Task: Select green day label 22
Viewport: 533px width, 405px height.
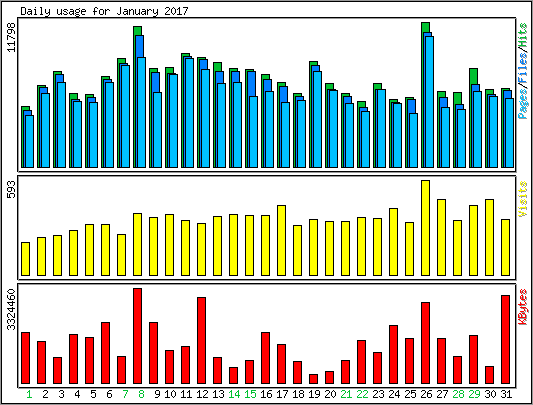Action: (x=362, y=394)
